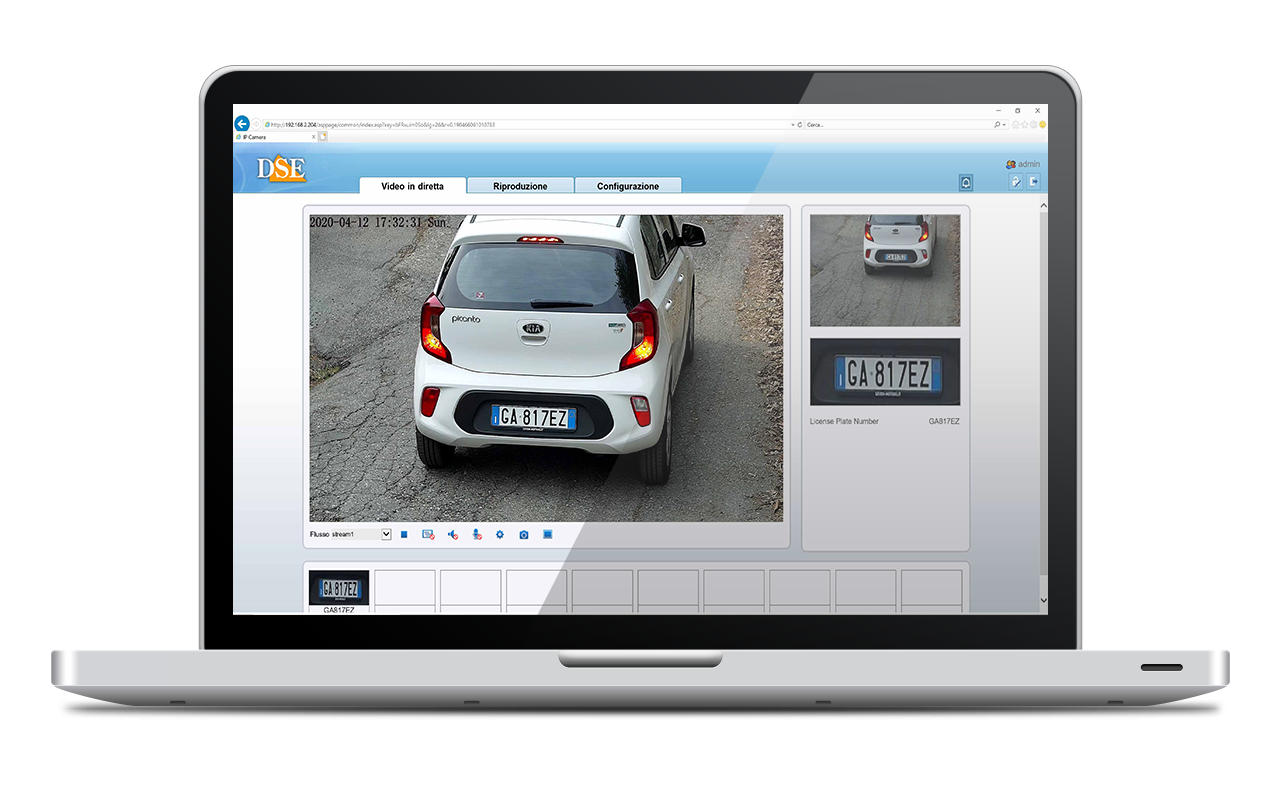Log out using the exit icon
This screenshot has width=1280, height=800.
(1034, 182)
